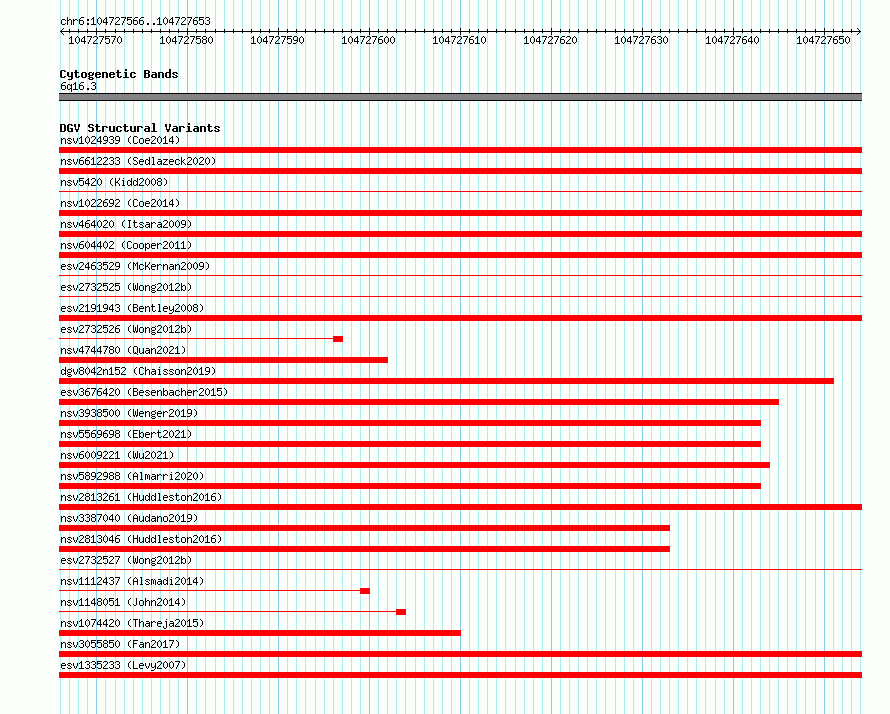
Task: Select nsv1148051 (John2014) label
Action: pos(123,602)
